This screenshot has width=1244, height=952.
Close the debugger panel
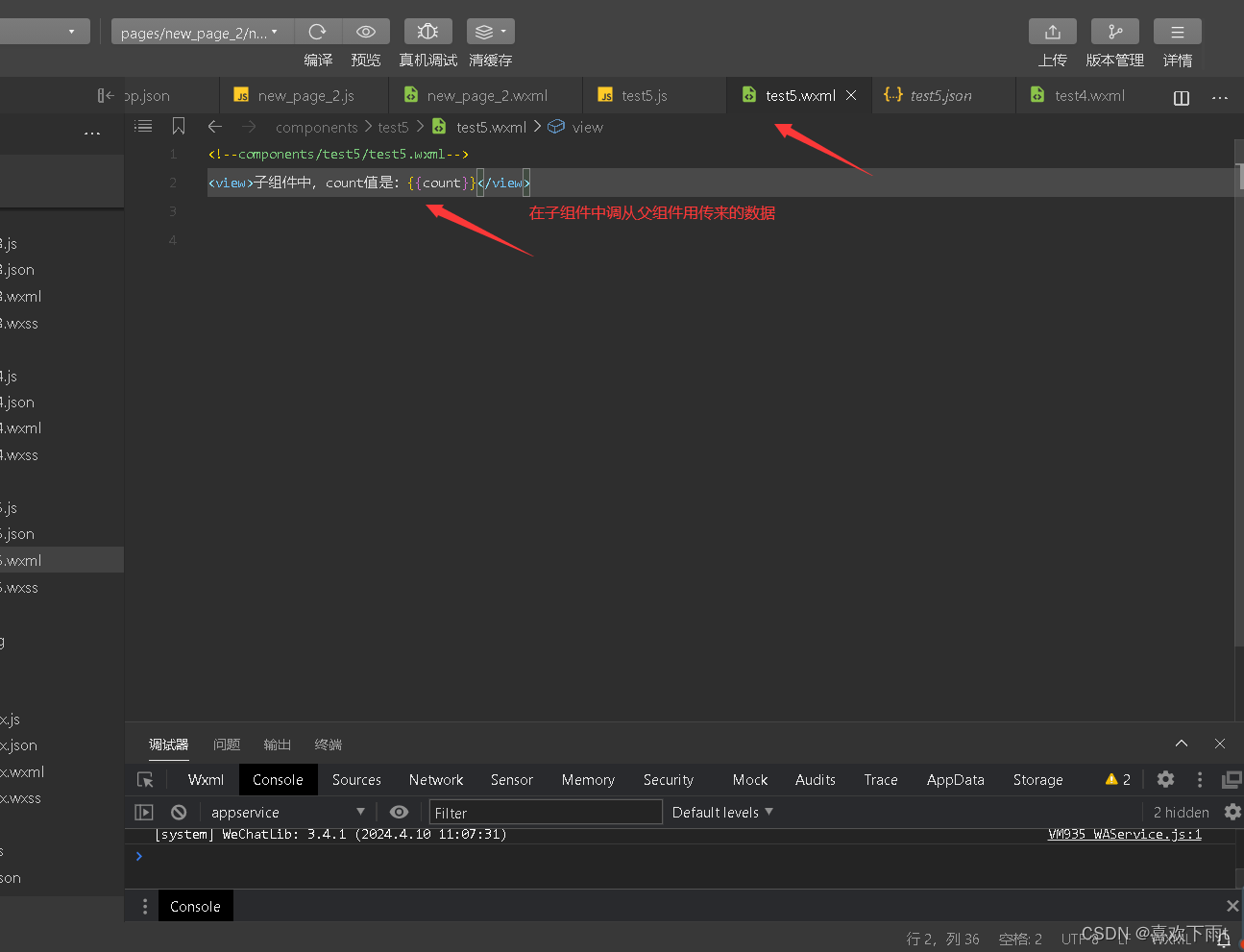tap(1220, 744)
